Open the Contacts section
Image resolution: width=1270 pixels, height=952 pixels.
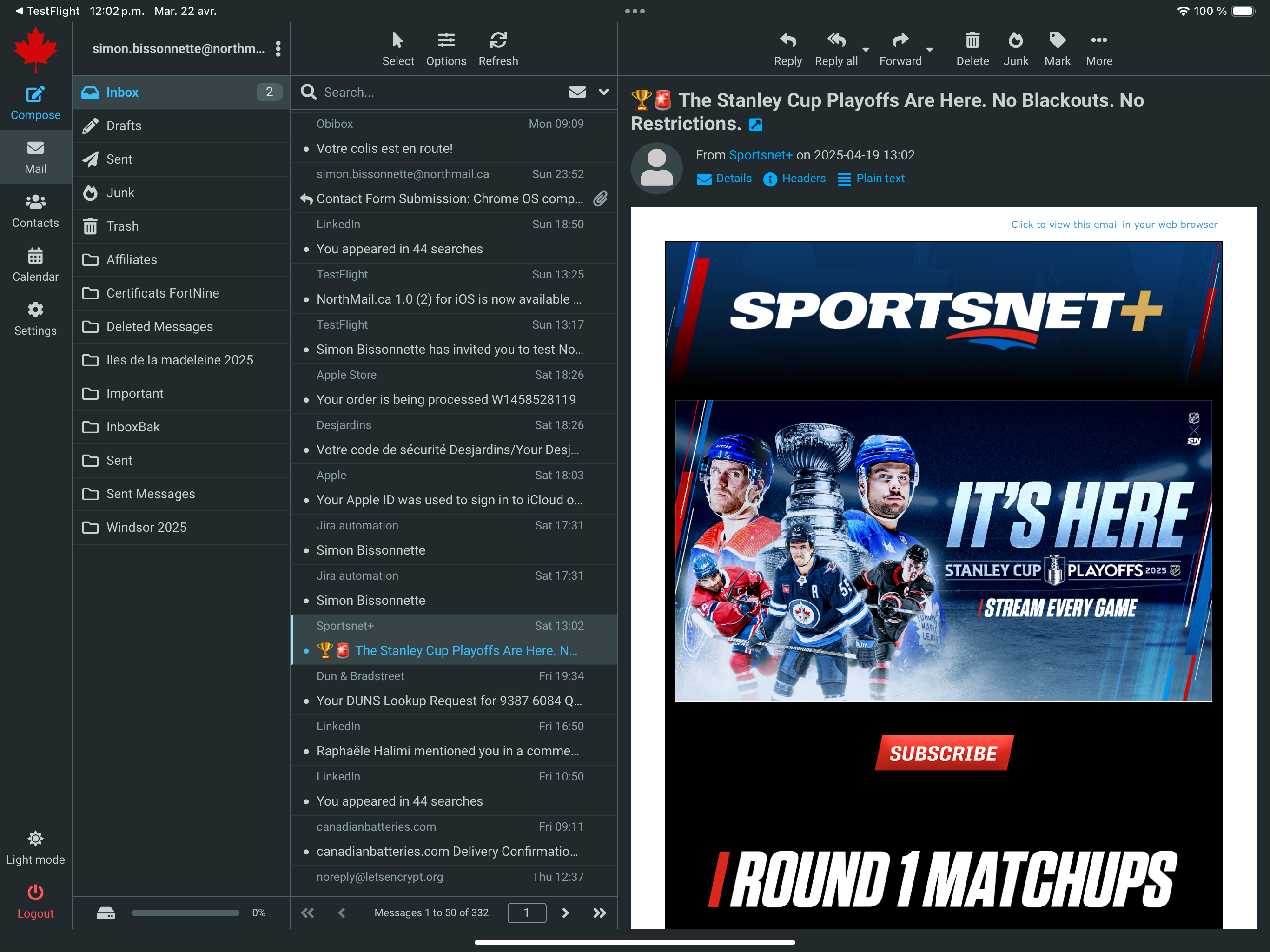35,212
